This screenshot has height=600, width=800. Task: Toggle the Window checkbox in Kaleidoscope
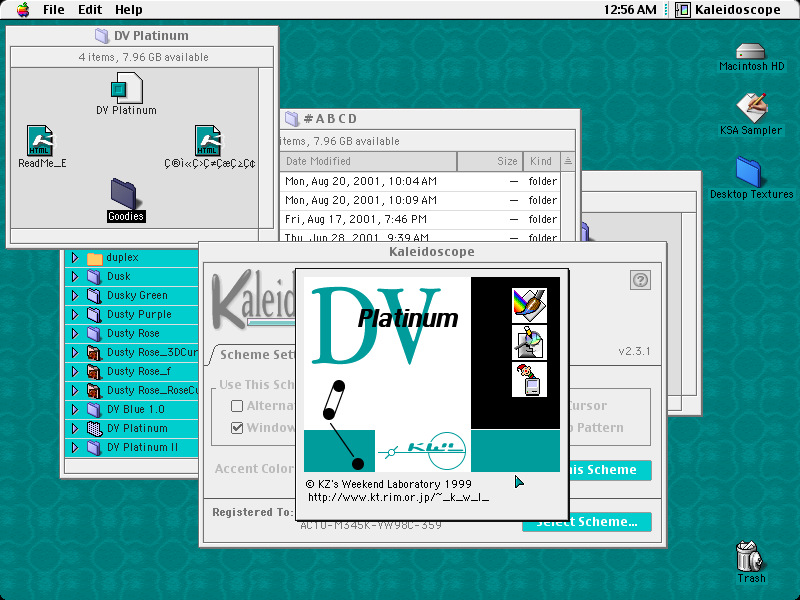click(237, 428)
